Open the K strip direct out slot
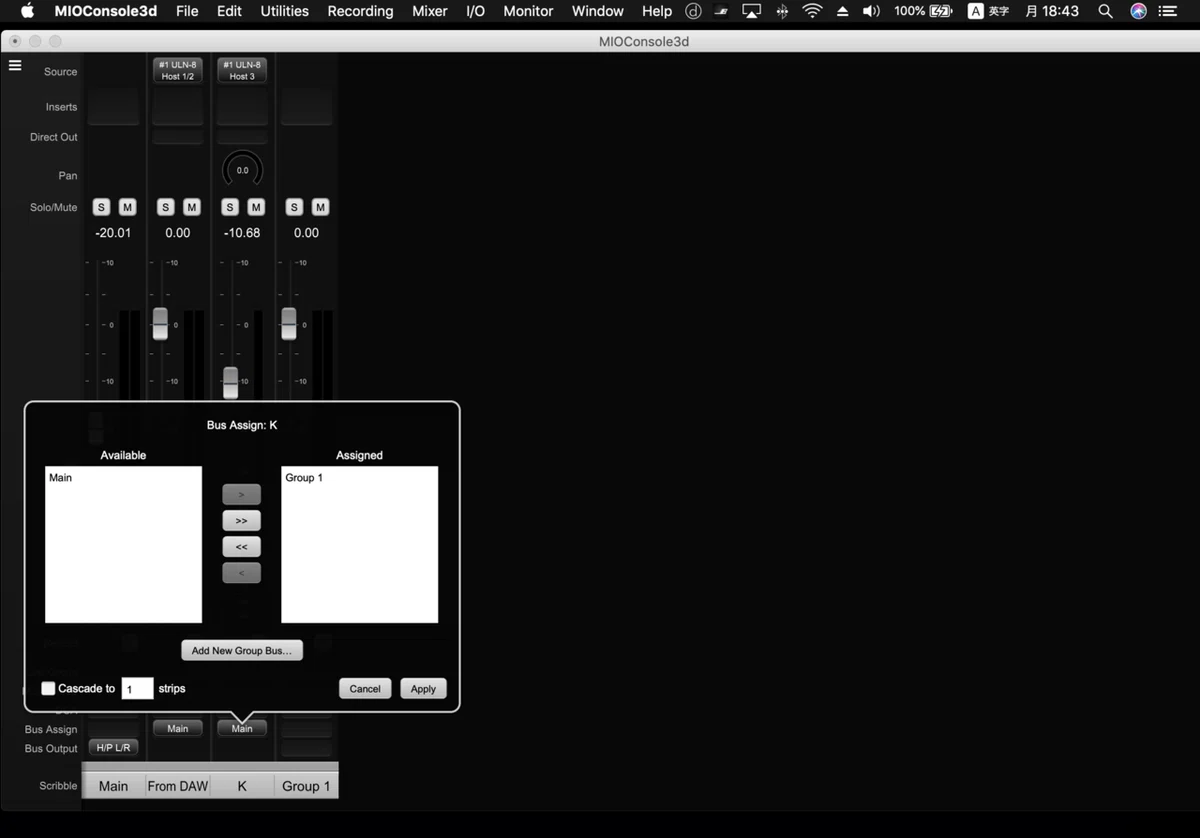Viewport: 1200px width, 838px height. 242,137
